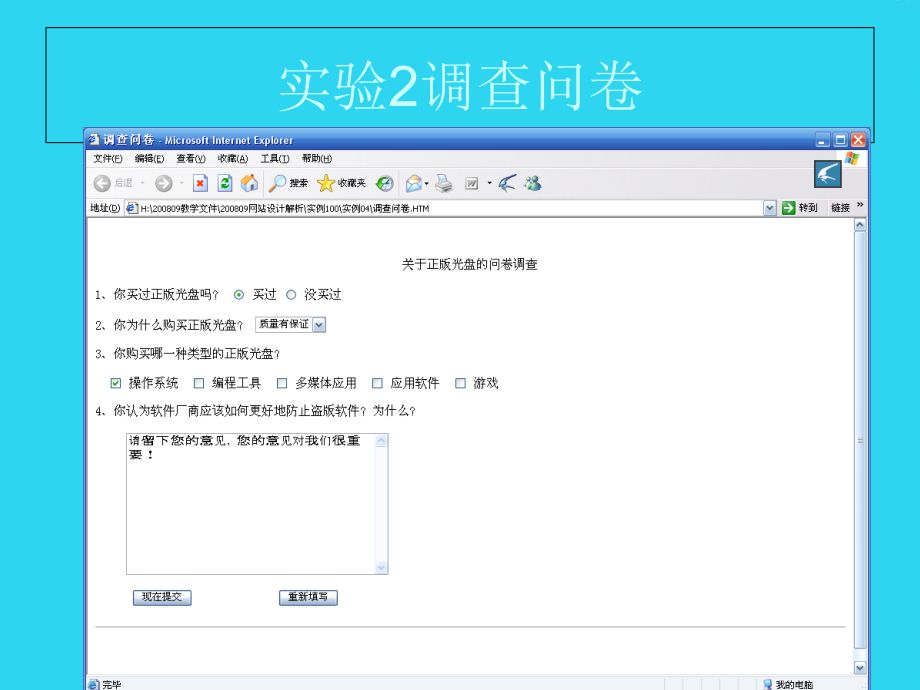Click the 链接 links toolbar label
Viewport: 920px width, 690px height.
840,208
